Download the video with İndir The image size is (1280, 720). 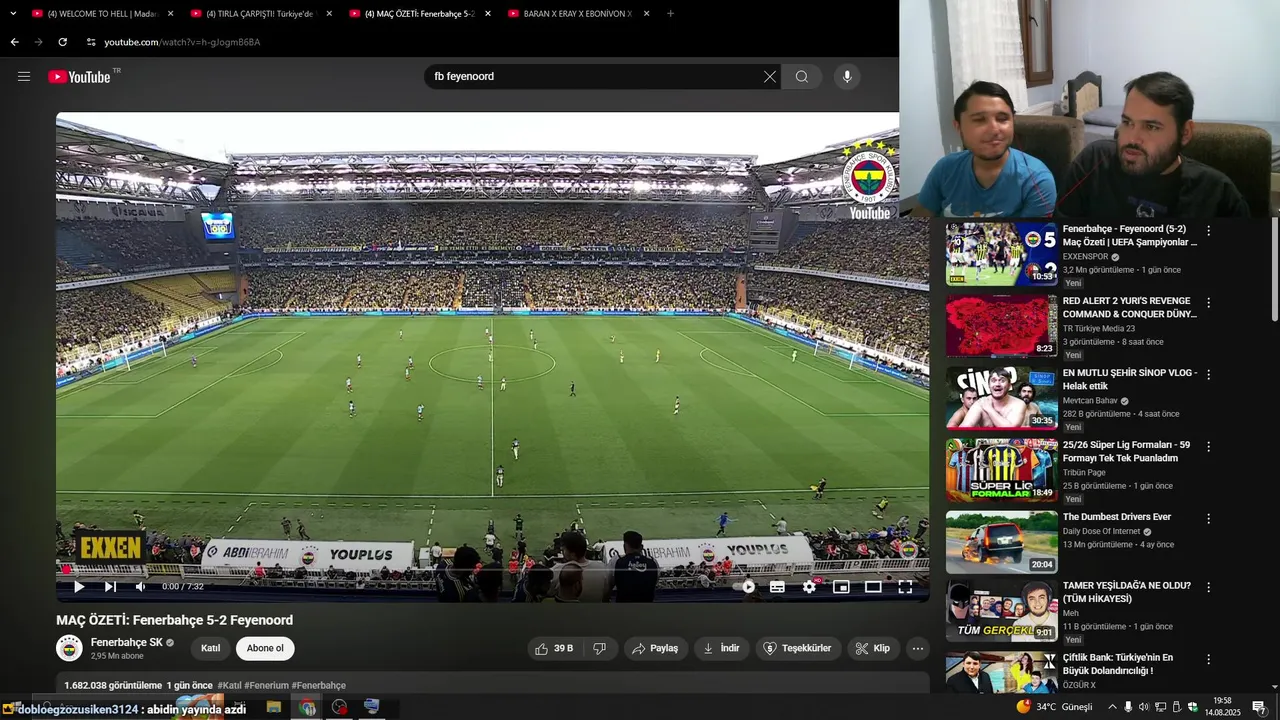tap(721, 648)
